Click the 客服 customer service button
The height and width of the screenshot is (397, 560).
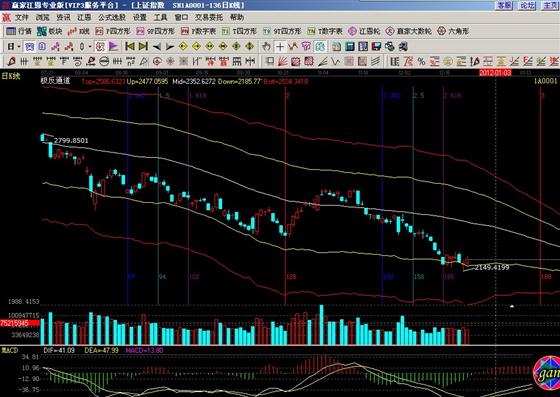tap(504, 5)
